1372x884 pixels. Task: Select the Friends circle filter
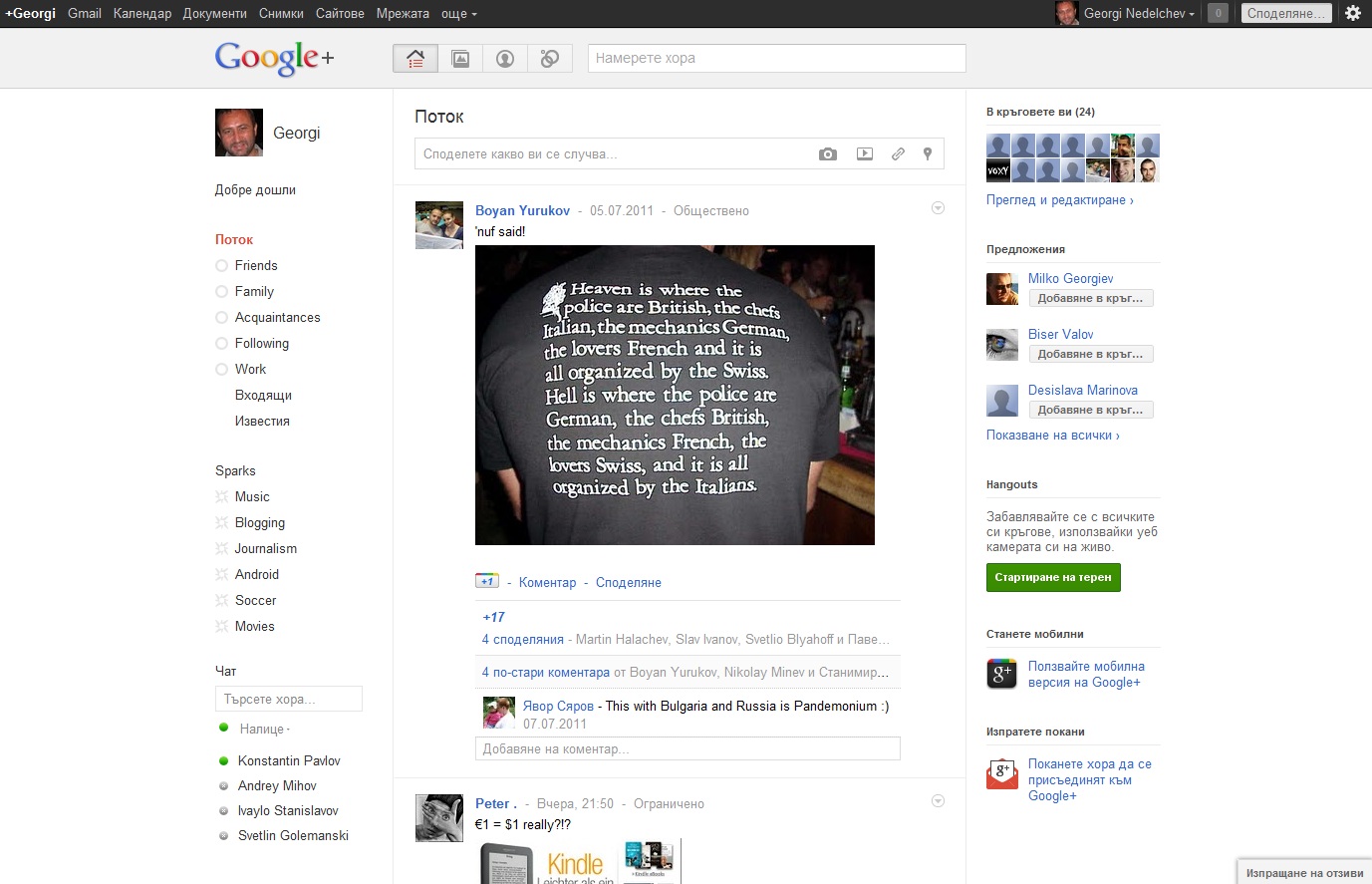256,265
